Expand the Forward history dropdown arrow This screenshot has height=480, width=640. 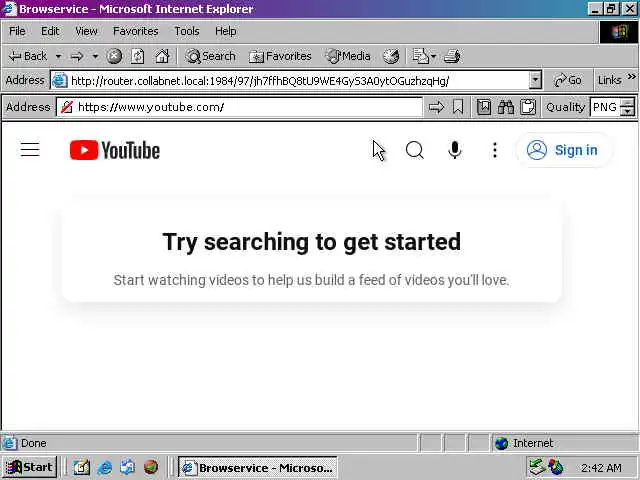point(95,56)
